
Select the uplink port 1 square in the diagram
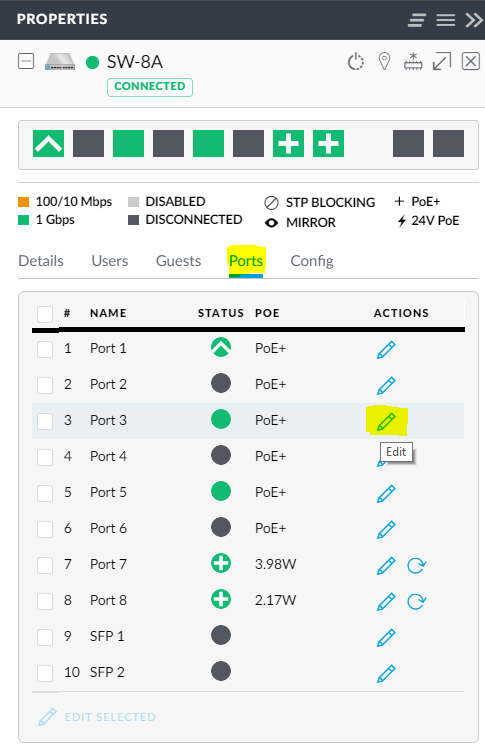(x=49, y=143)
